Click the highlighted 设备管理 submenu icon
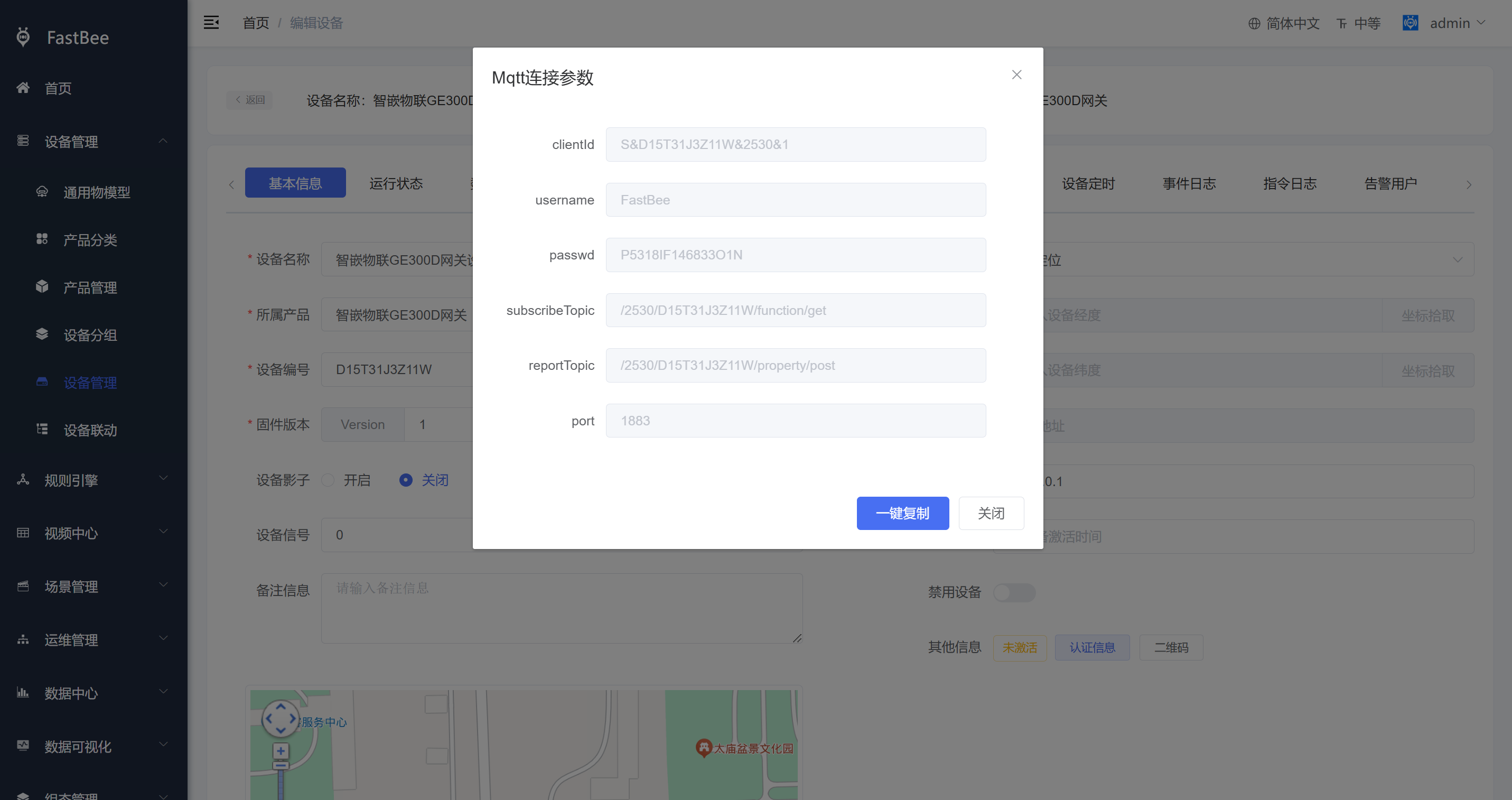Image resolution: width=1512 pixels, height=800 pixels. tap(42, 382)
